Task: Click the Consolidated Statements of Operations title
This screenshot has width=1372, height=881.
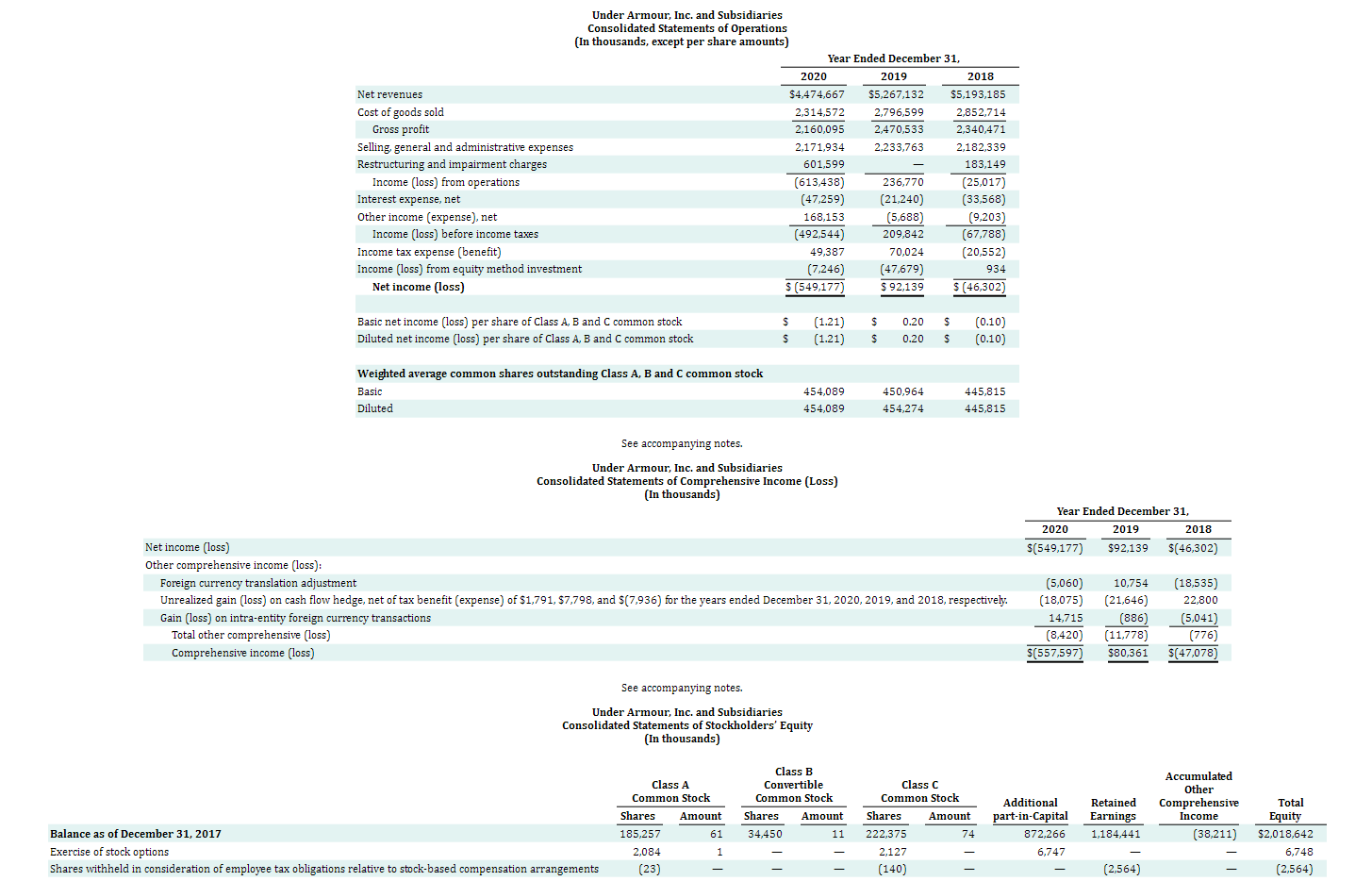Action: click(686, 28)
